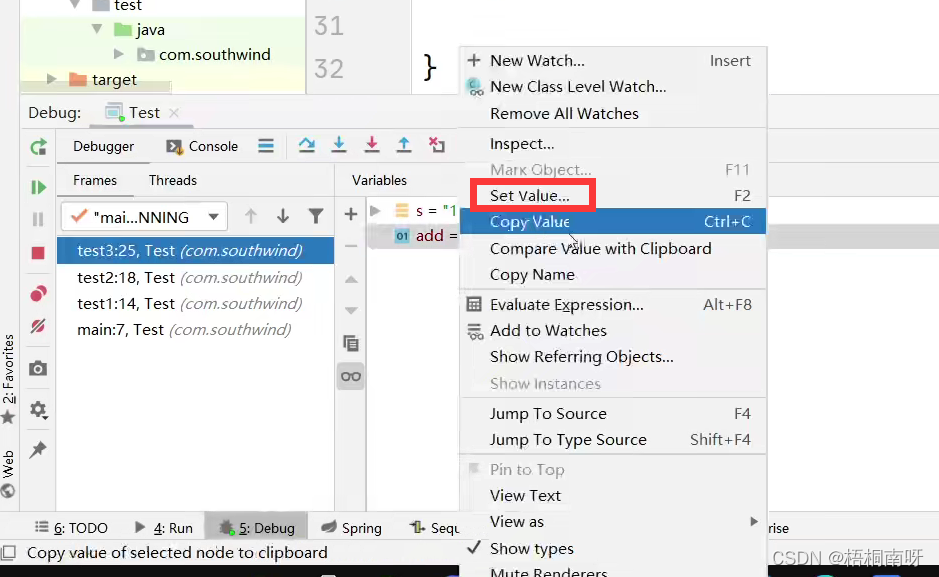
Task: Click the Pin tab icon
Action: click(x=38, y=449)
